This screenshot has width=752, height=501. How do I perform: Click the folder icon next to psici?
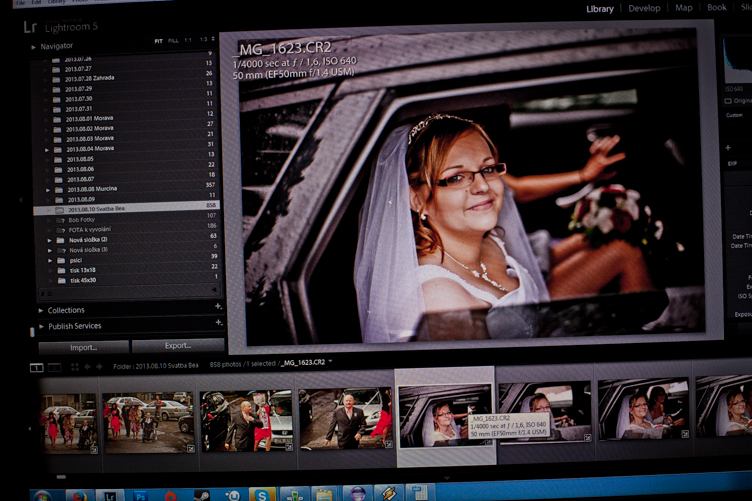pos(61,260)
